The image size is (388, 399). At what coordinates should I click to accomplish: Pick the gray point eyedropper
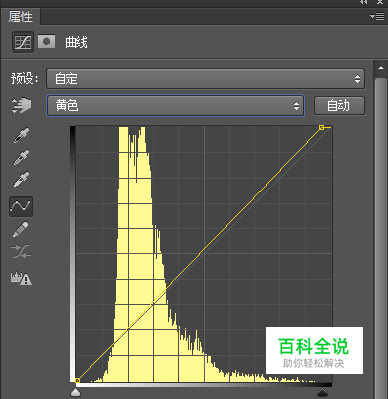pos(21,157)
